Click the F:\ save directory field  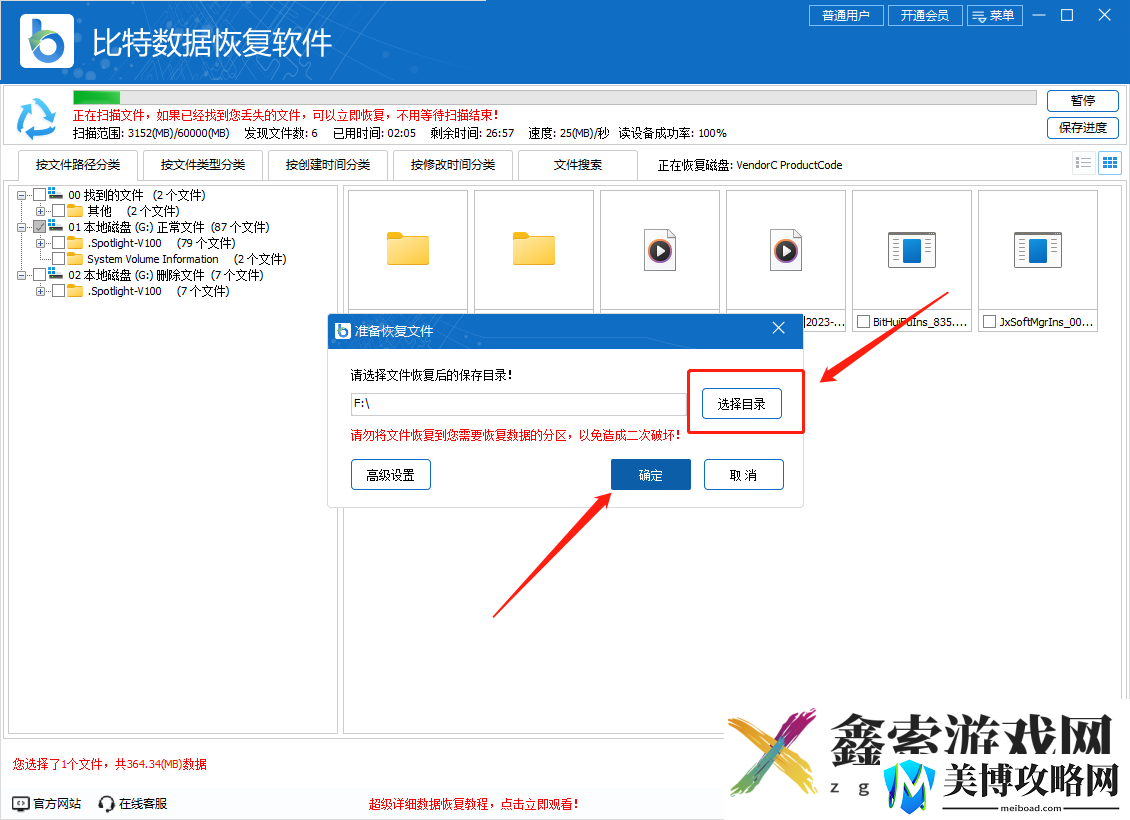[519, 404]
